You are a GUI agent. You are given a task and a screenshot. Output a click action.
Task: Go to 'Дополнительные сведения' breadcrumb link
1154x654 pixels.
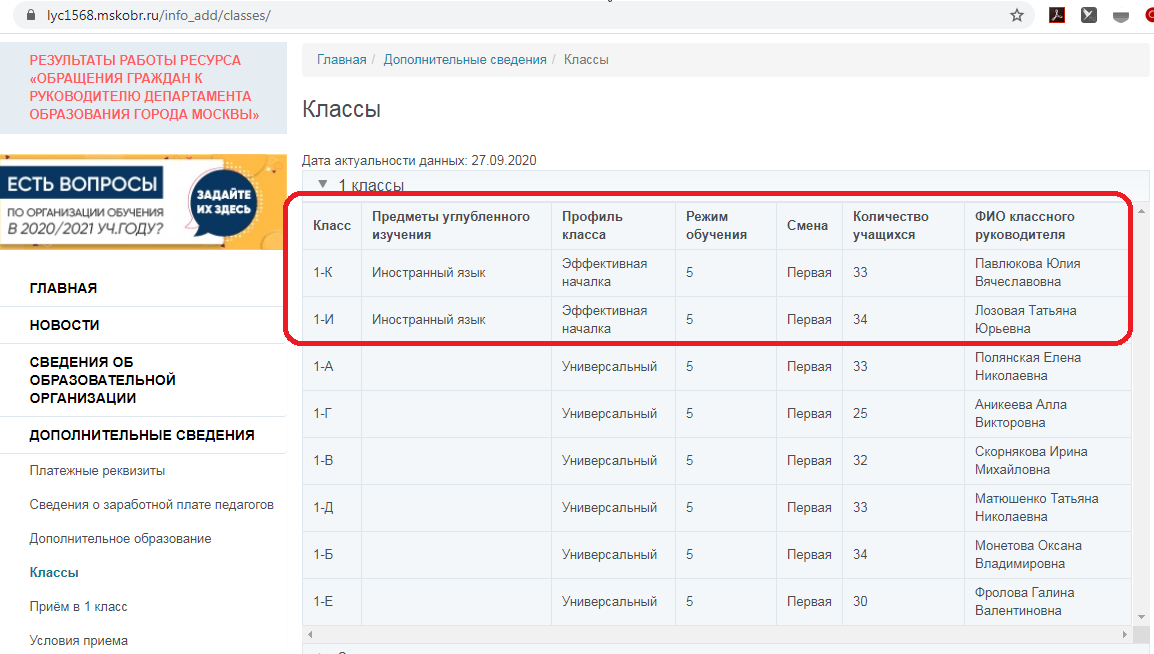coord(465,60)
